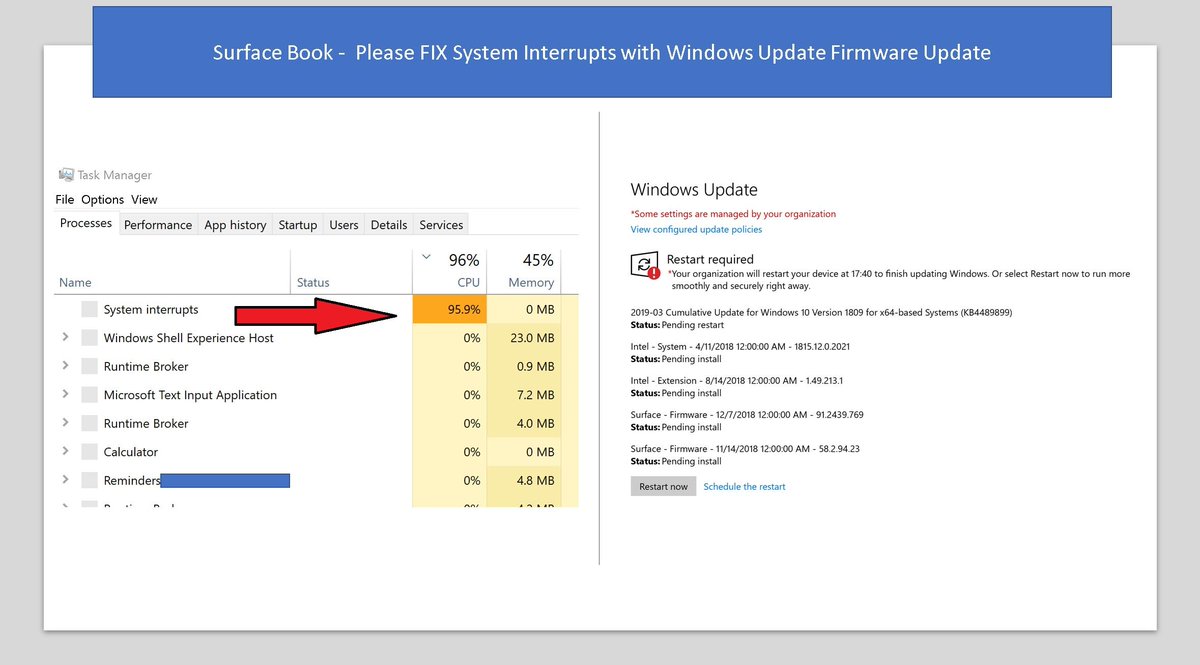Click the Microsoft Text Input Application icon
This screenshot has height=665, width=1200.
coord(89,395)
